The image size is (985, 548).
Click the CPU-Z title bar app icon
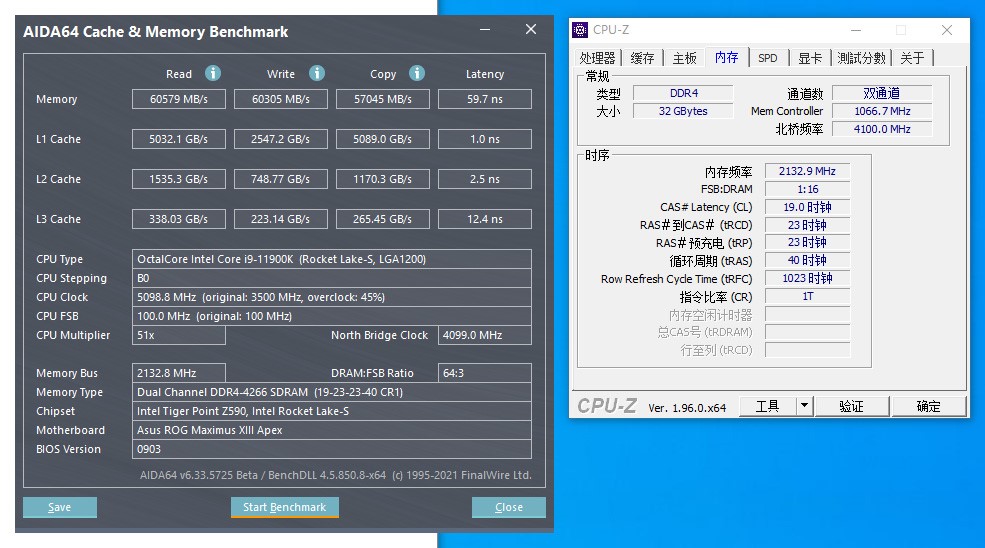(580, 30)
